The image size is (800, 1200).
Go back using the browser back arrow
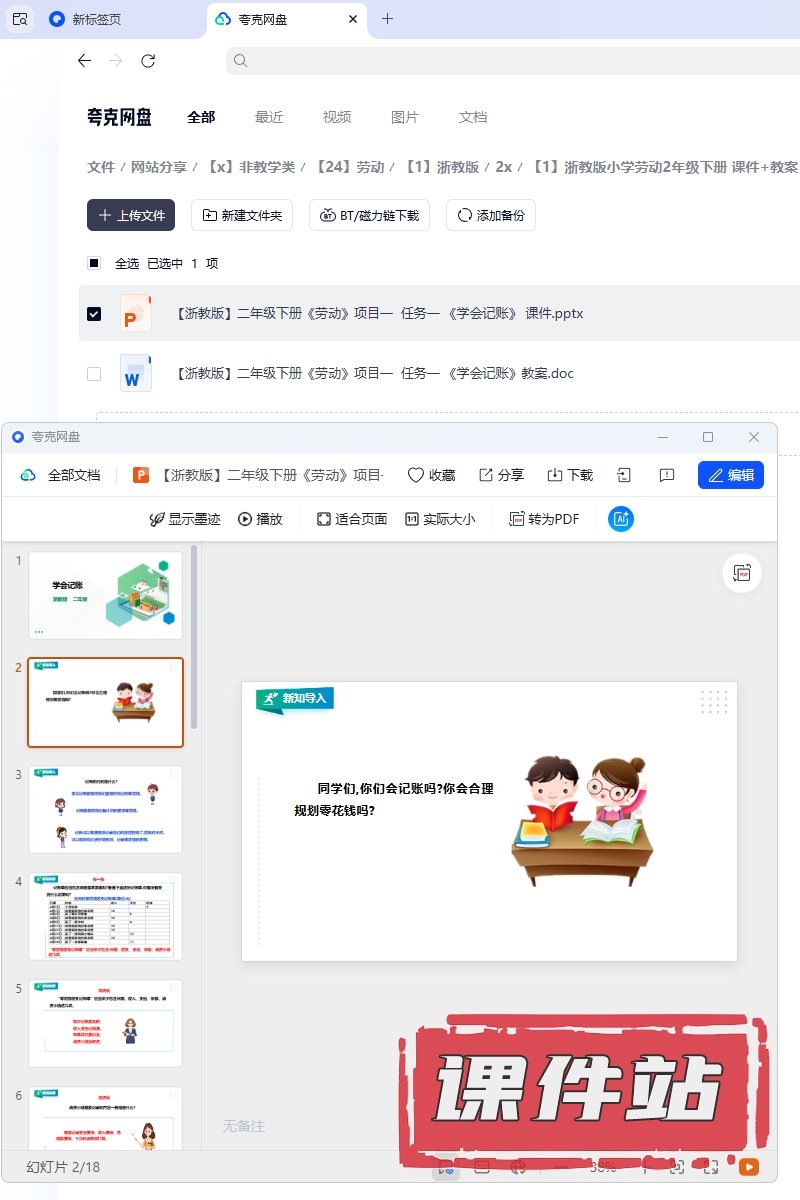85,61
